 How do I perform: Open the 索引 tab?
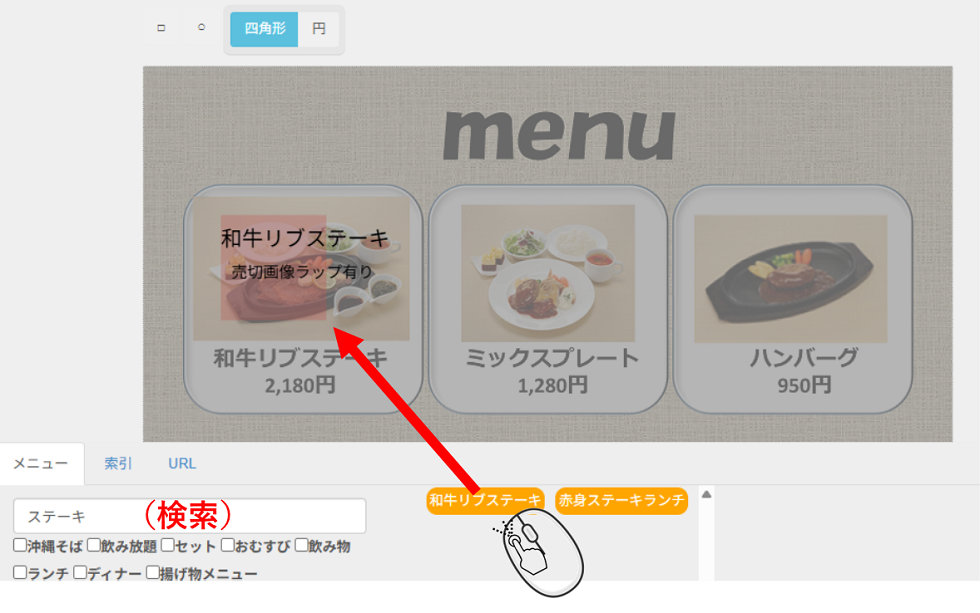pyautogui.click(x=118, y=464)
